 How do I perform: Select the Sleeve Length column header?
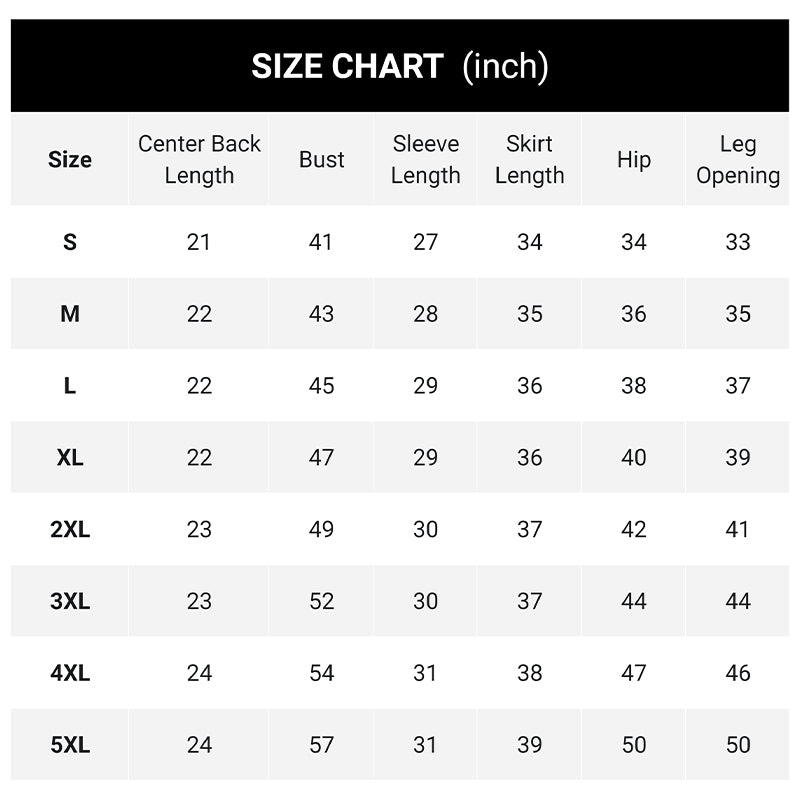pos(426,160)
